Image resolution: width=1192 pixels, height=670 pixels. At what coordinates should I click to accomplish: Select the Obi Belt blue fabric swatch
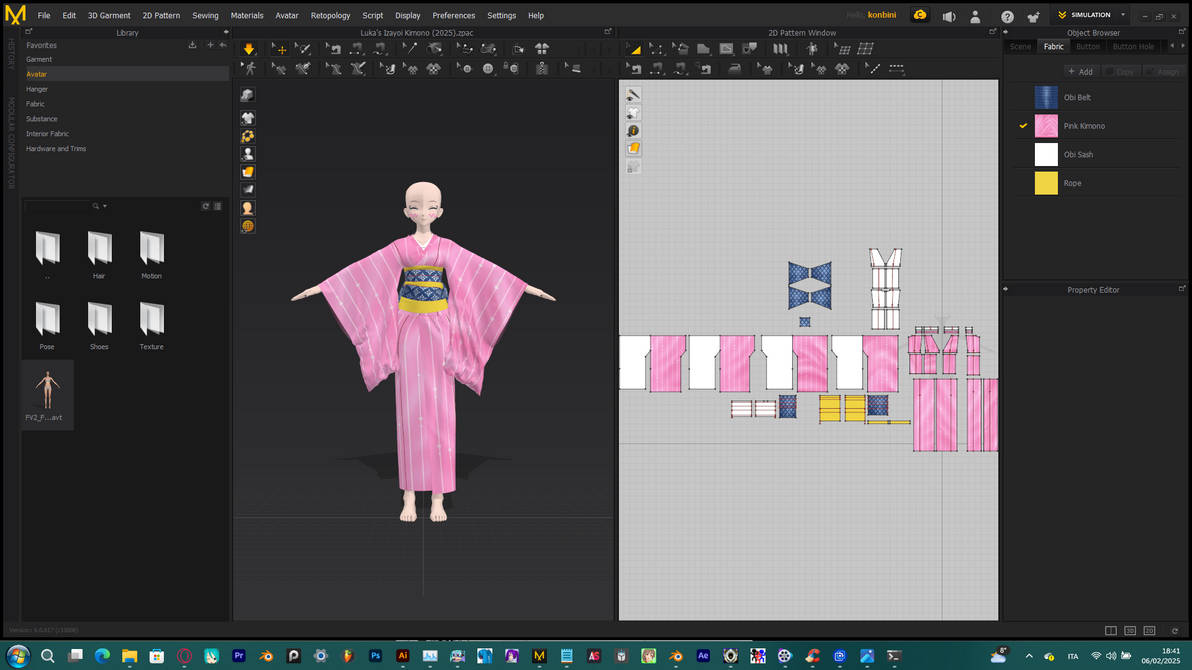click(x=1046, y=97)
